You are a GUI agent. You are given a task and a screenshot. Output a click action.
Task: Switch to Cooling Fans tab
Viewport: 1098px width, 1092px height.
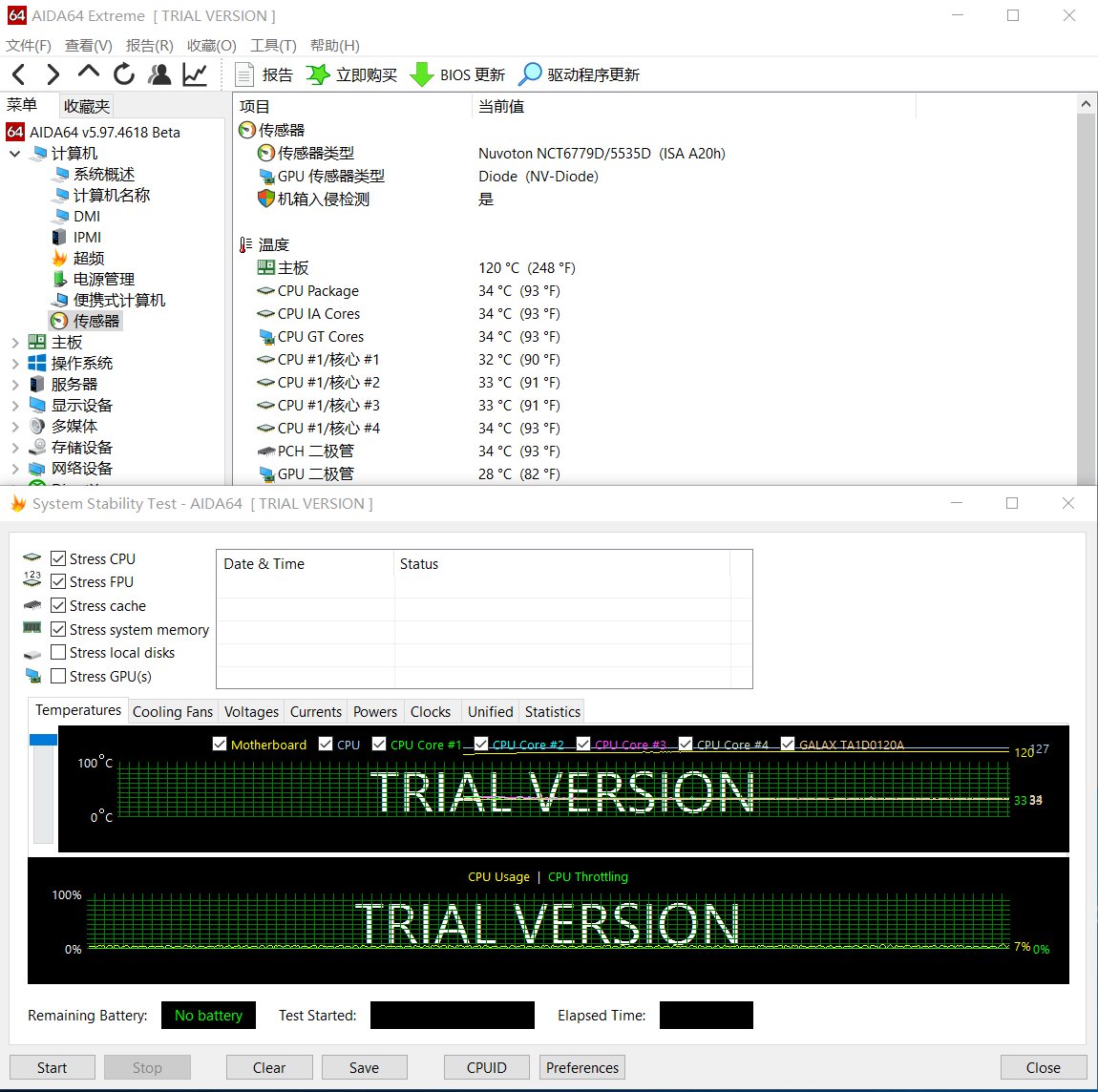click(x=173, y=711)
